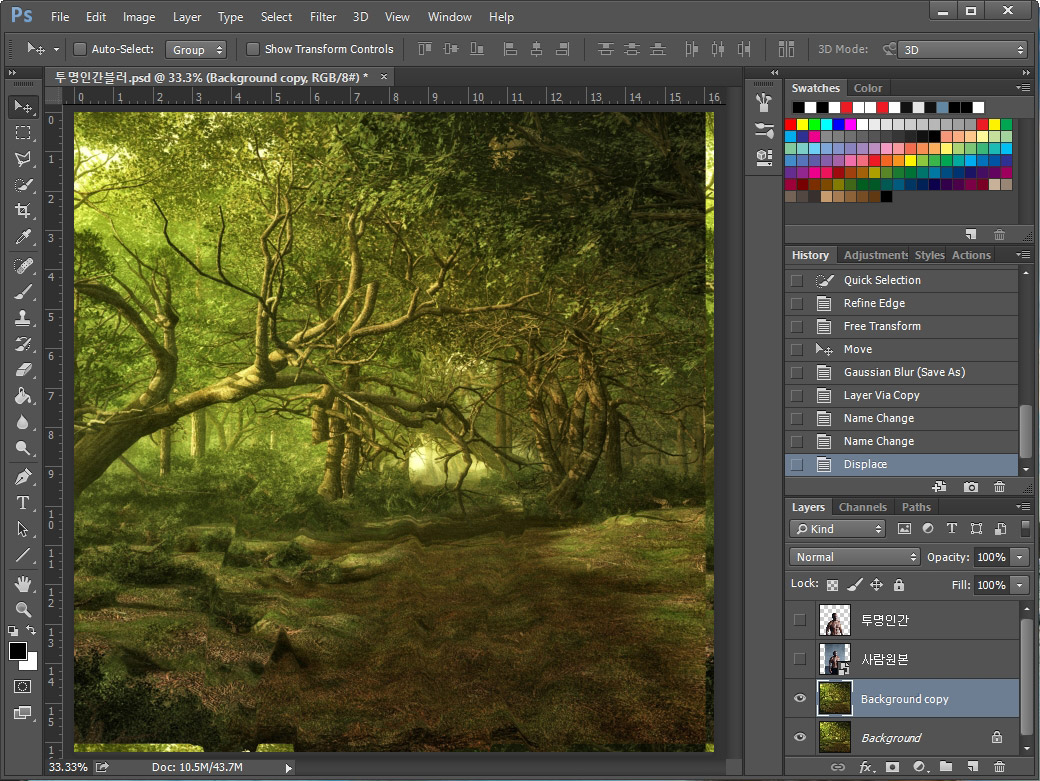
Task: Open the Filter menu
Action: [322, 17]
